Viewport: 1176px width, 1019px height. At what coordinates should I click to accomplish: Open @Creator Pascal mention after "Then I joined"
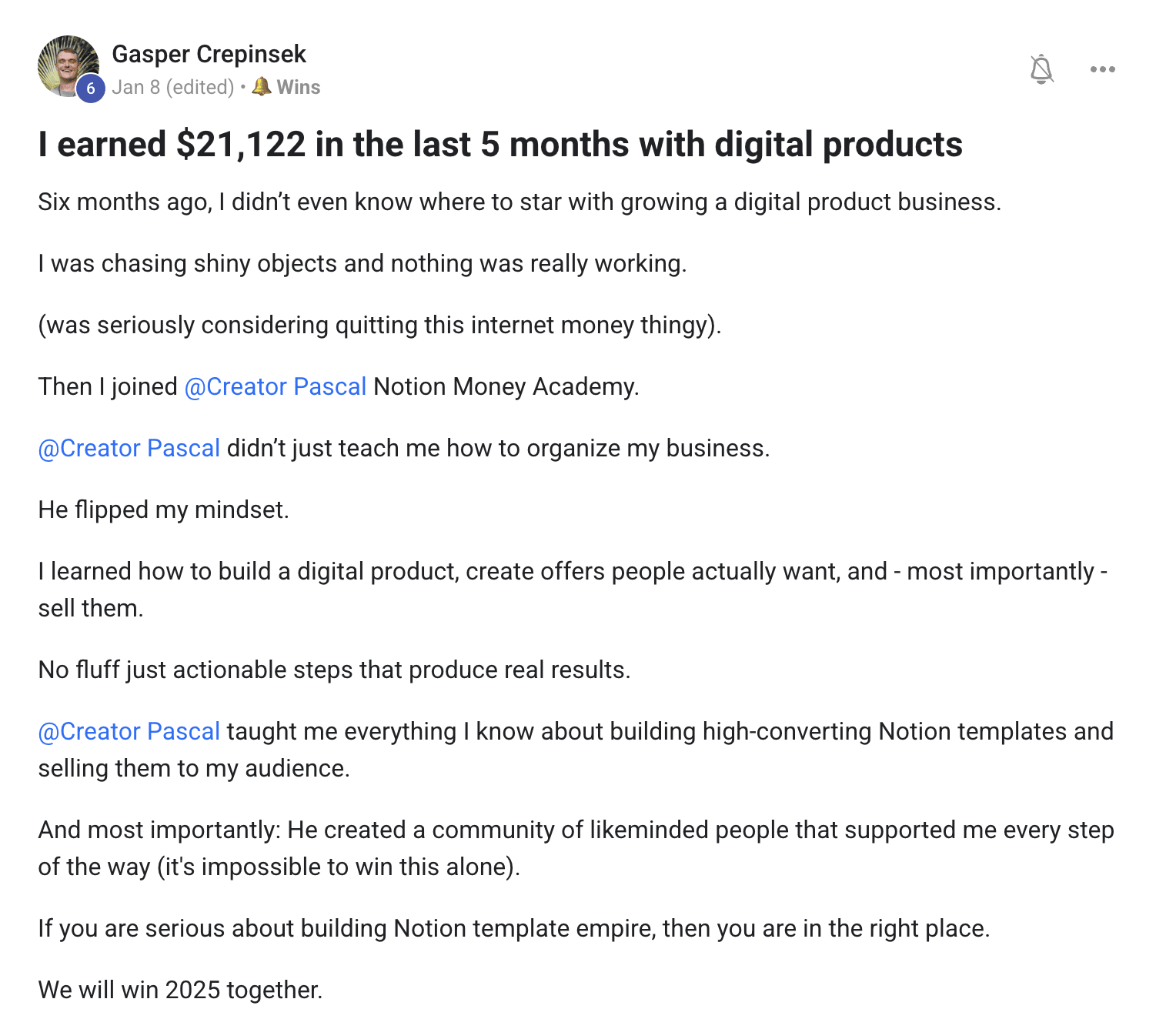(275, 386)
